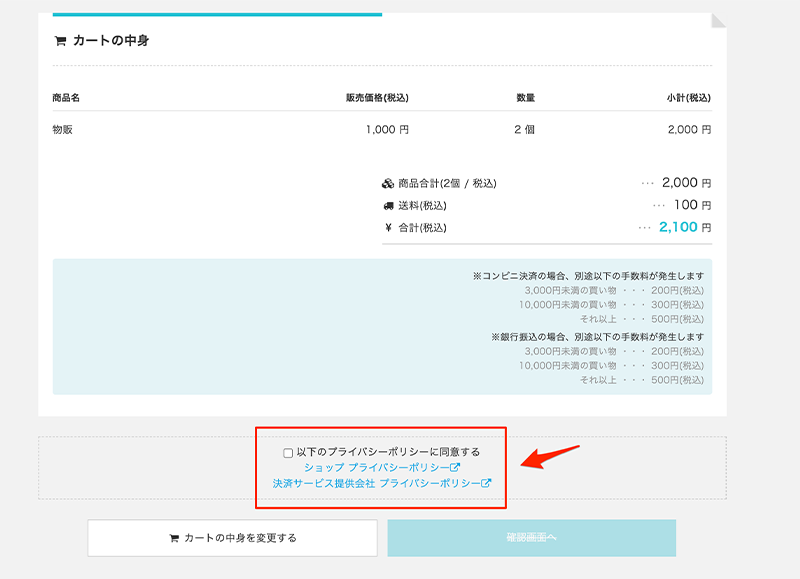Click external-link icon after ショップ プライバシーポリシー
This screenshot has height=579, width=800.
455,467
